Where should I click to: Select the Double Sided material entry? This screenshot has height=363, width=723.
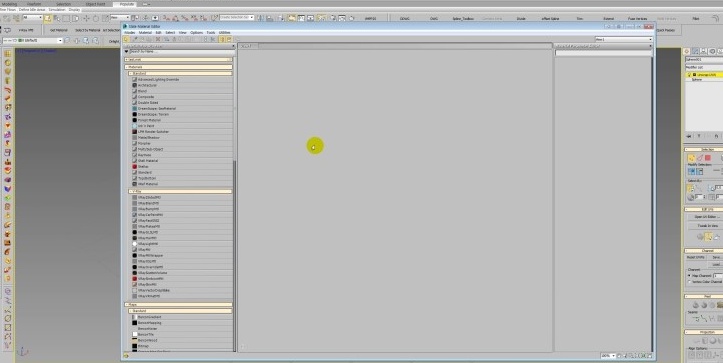(x=182, y=103)
